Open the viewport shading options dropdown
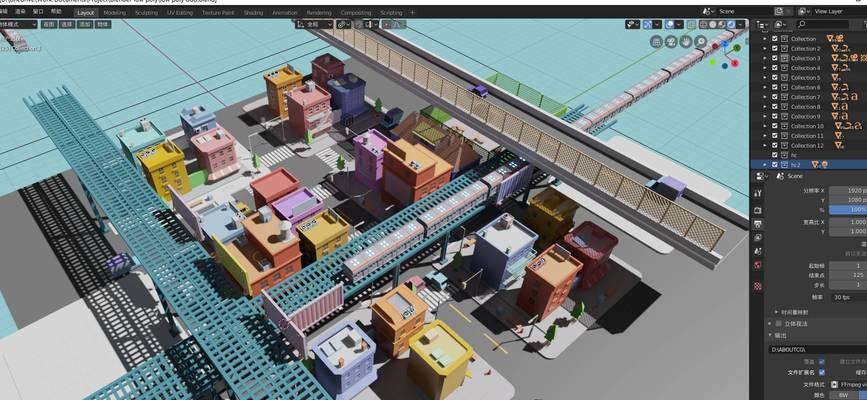The width and height of the screenshot is (867, 400). coord(740,24)
